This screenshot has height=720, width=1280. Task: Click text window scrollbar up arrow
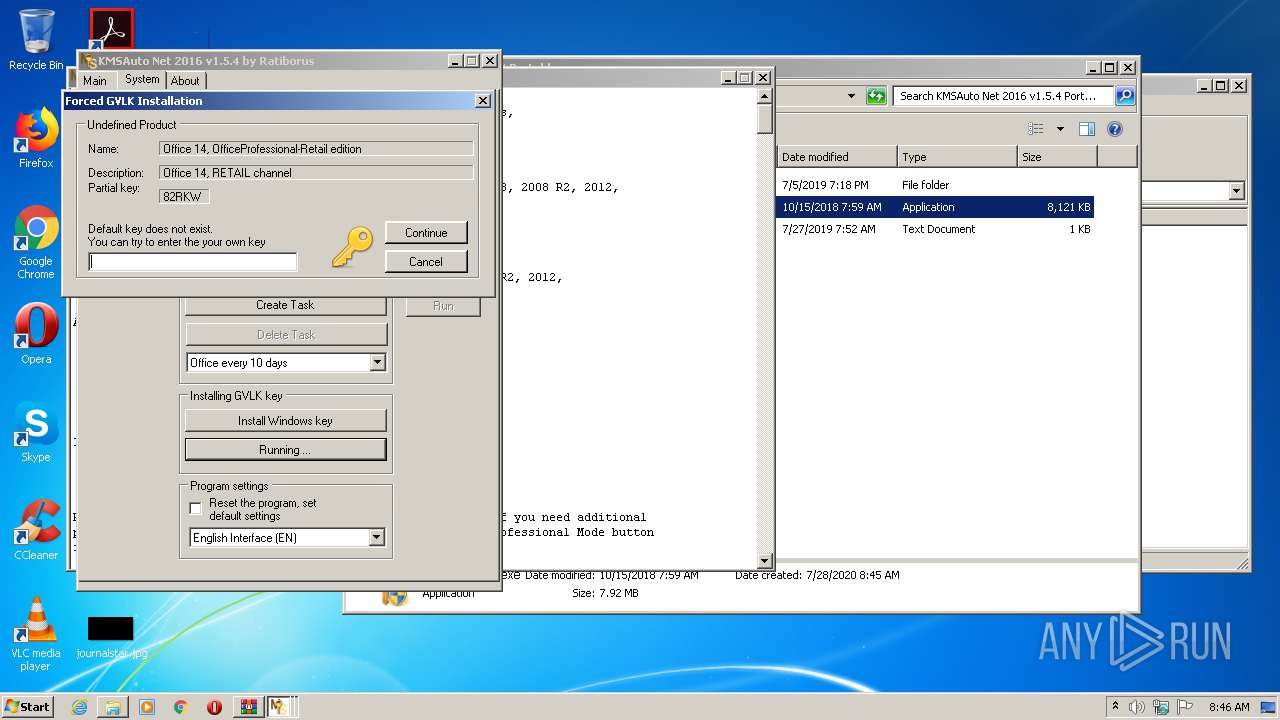pos(765,97)
